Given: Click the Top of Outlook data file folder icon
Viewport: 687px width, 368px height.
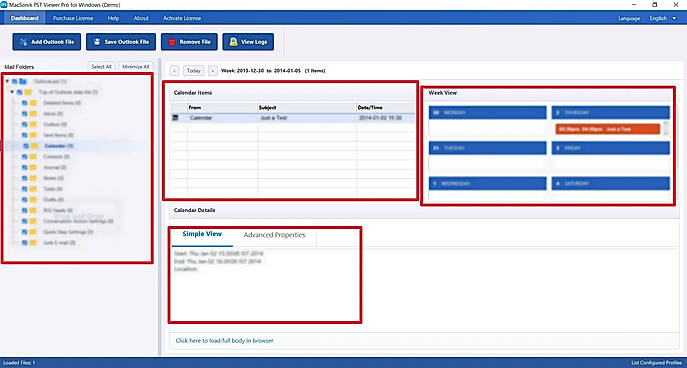Looking at the screenshot, I should pos(28,92).
